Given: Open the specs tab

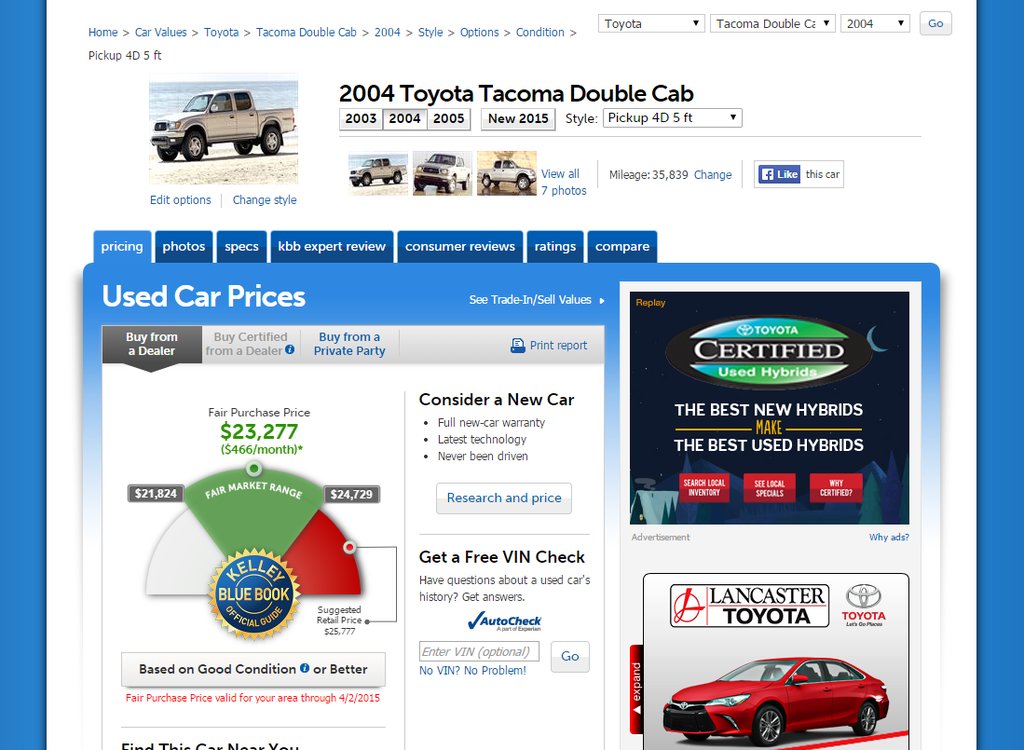Looking at the screenshot, I should pyautogui.click(x=242, y=246).
